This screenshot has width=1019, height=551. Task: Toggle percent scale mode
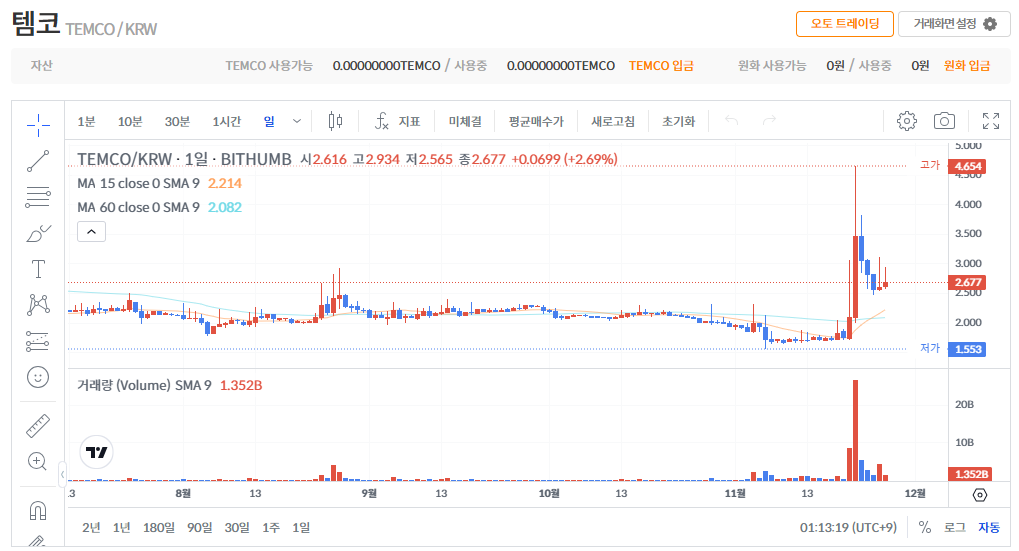pyautogui.click(x=925, y=528)
